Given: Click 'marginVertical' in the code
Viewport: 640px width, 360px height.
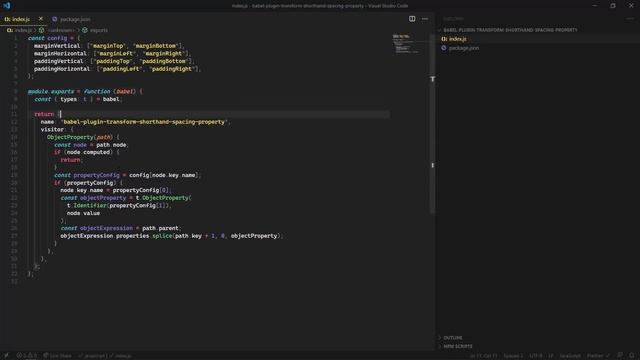Looking at the screenshot, I should click(x=57, y=46).
